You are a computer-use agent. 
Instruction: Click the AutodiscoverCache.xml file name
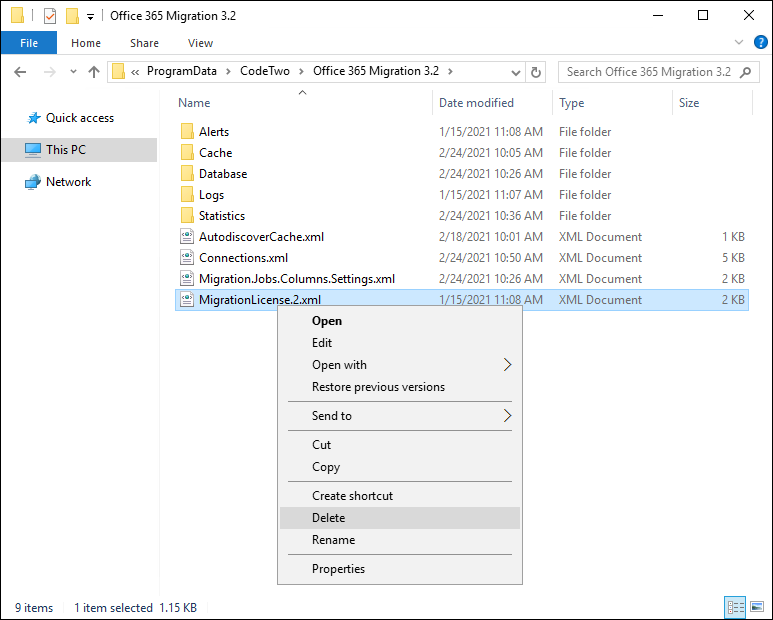pyautogui.click(x=261, y=237)
